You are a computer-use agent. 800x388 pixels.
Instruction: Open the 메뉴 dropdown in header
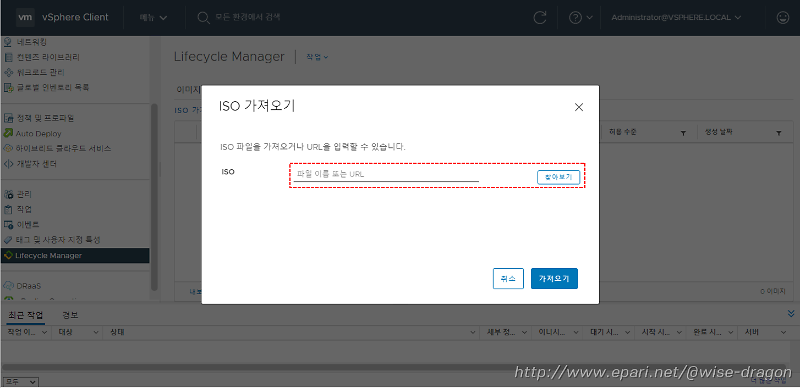tap(154, 17)
